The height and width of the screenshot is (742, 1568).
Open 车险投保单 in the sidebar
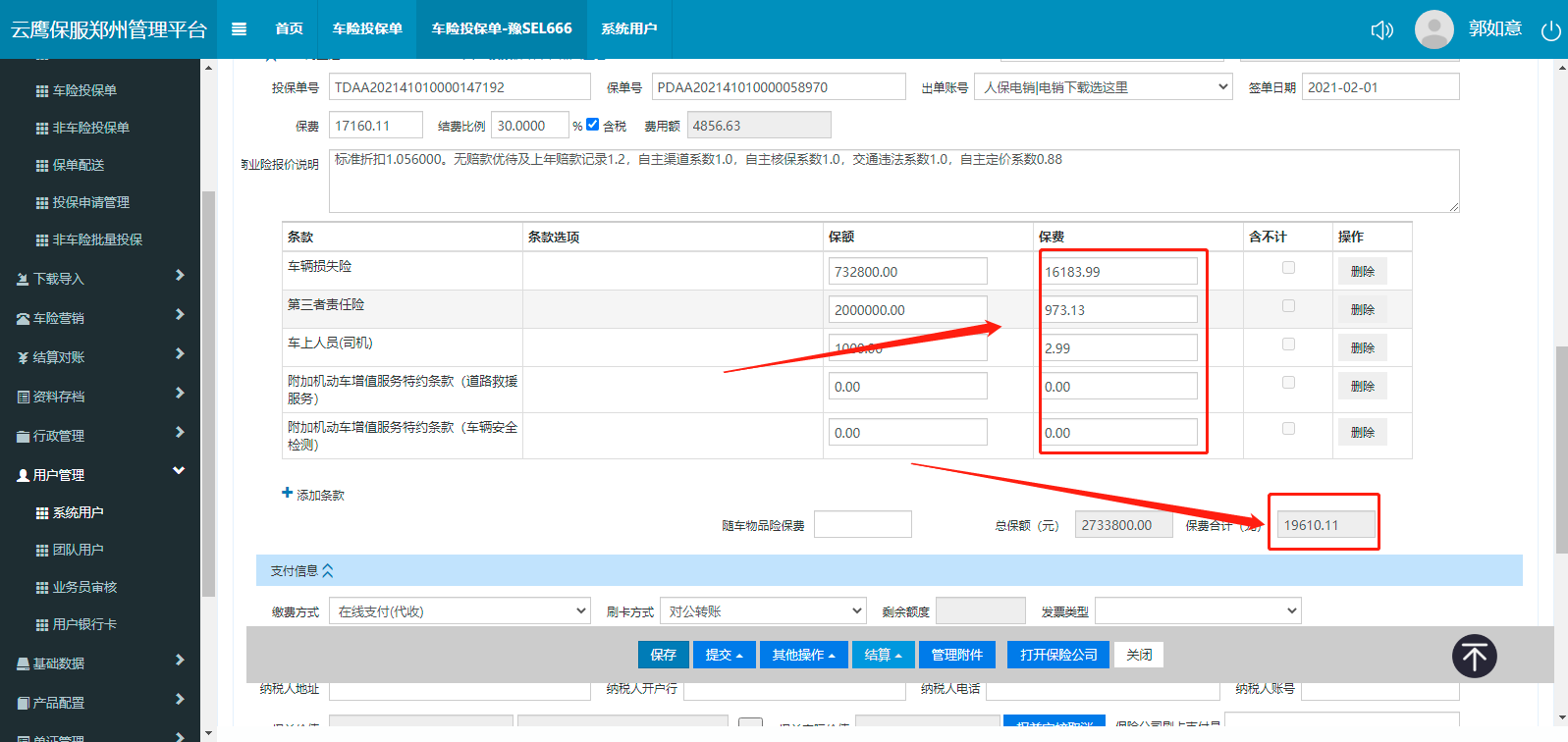[x=84, y=90]
